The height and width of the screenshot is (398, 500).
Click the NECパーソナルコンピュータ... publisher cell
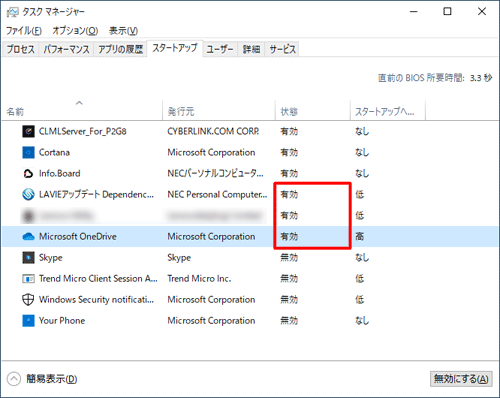pyautogui.click(x=215, y=173)
